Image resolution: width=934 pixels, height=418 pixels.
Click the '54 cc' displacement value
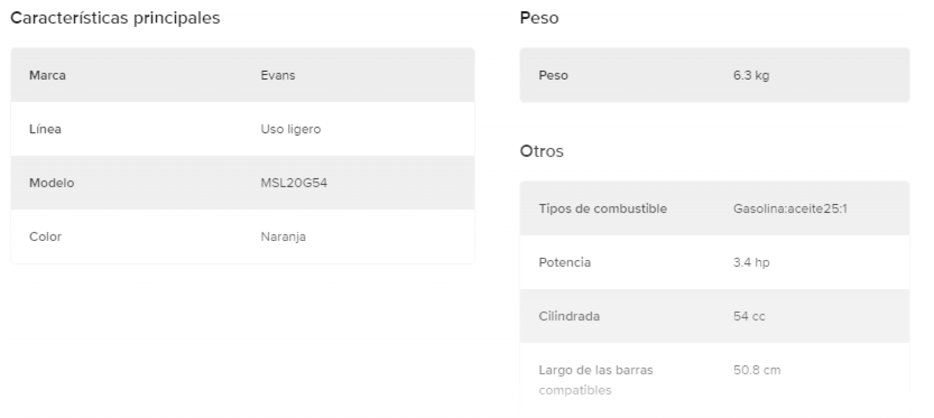[x=749, y=317]
